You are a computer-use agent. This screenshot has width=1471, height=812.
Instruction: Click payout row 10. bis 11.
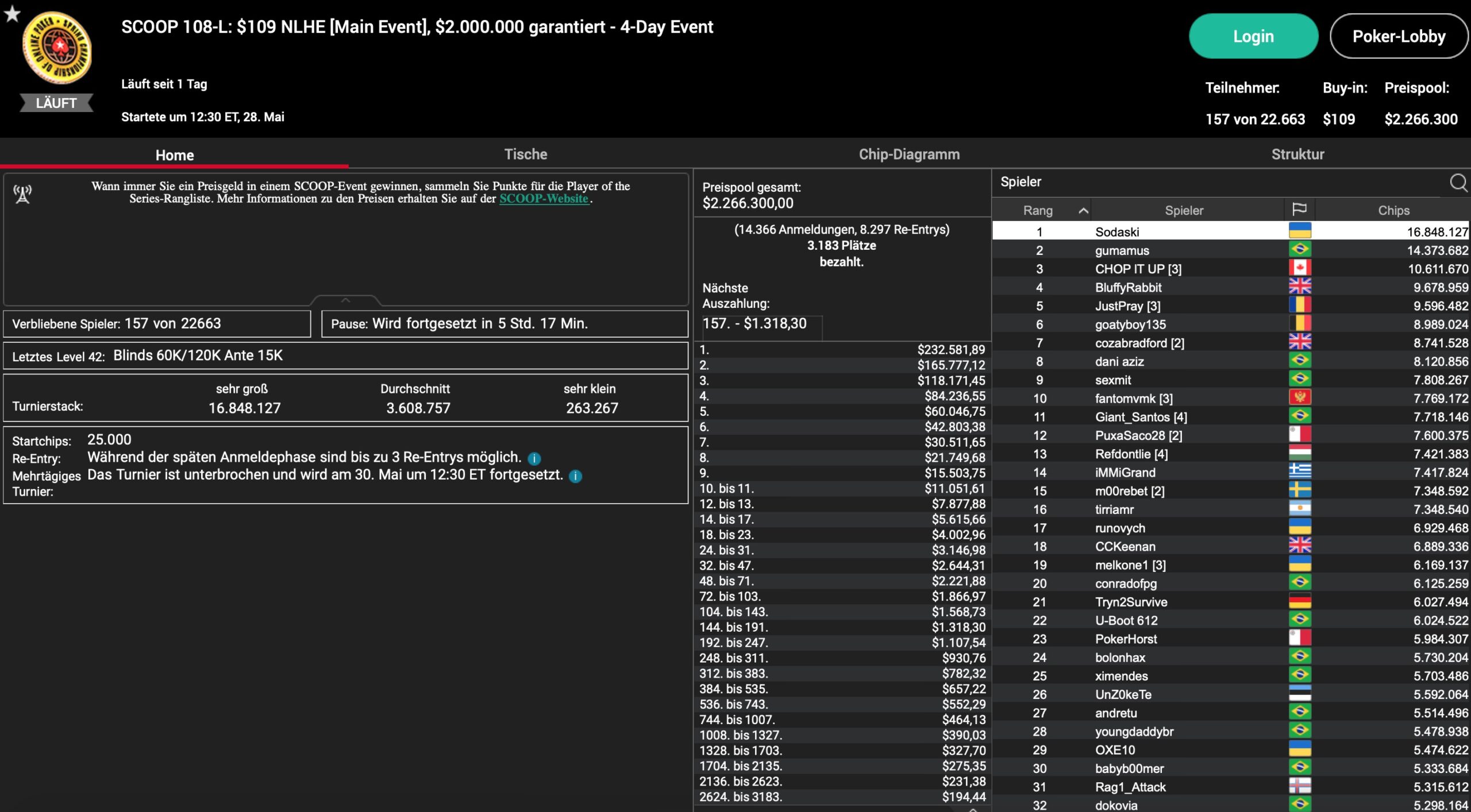842,488
